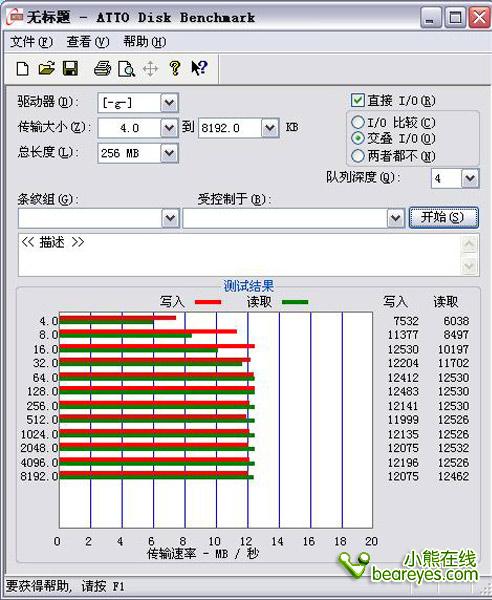
Task: Activate the context help arrow-question icon
Action: coord(199,68)
